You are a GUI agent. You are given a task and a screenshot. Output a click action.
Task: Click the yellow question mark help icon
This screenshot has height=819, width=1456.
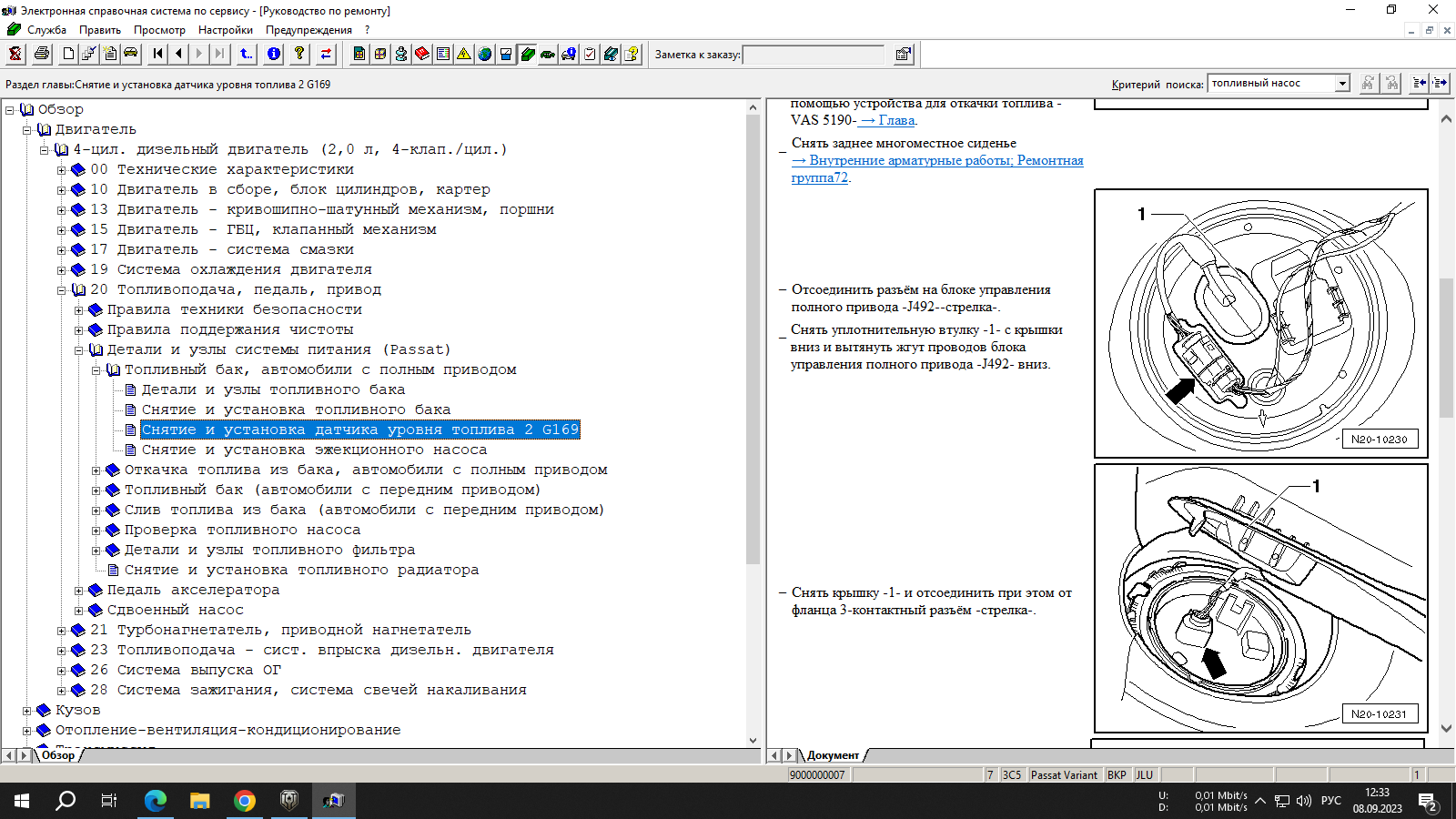[299, 54]
